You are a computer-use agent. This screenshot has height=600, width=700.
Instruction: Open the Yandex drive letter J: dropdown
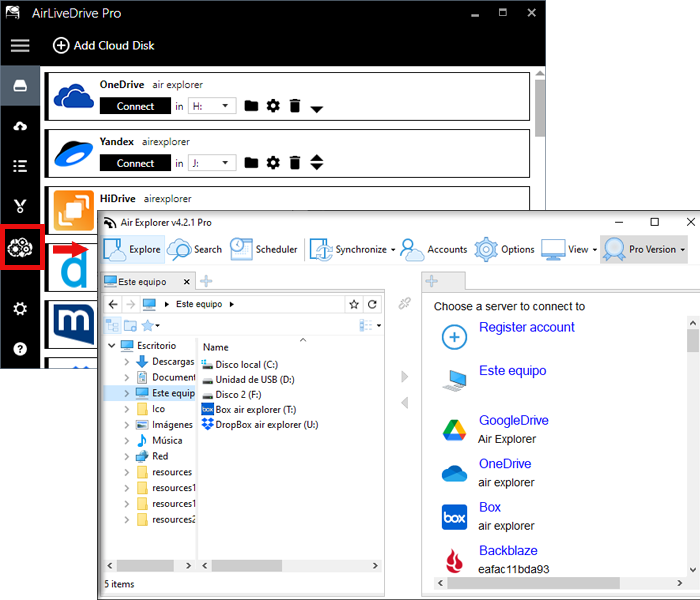(x=212, y=163)
